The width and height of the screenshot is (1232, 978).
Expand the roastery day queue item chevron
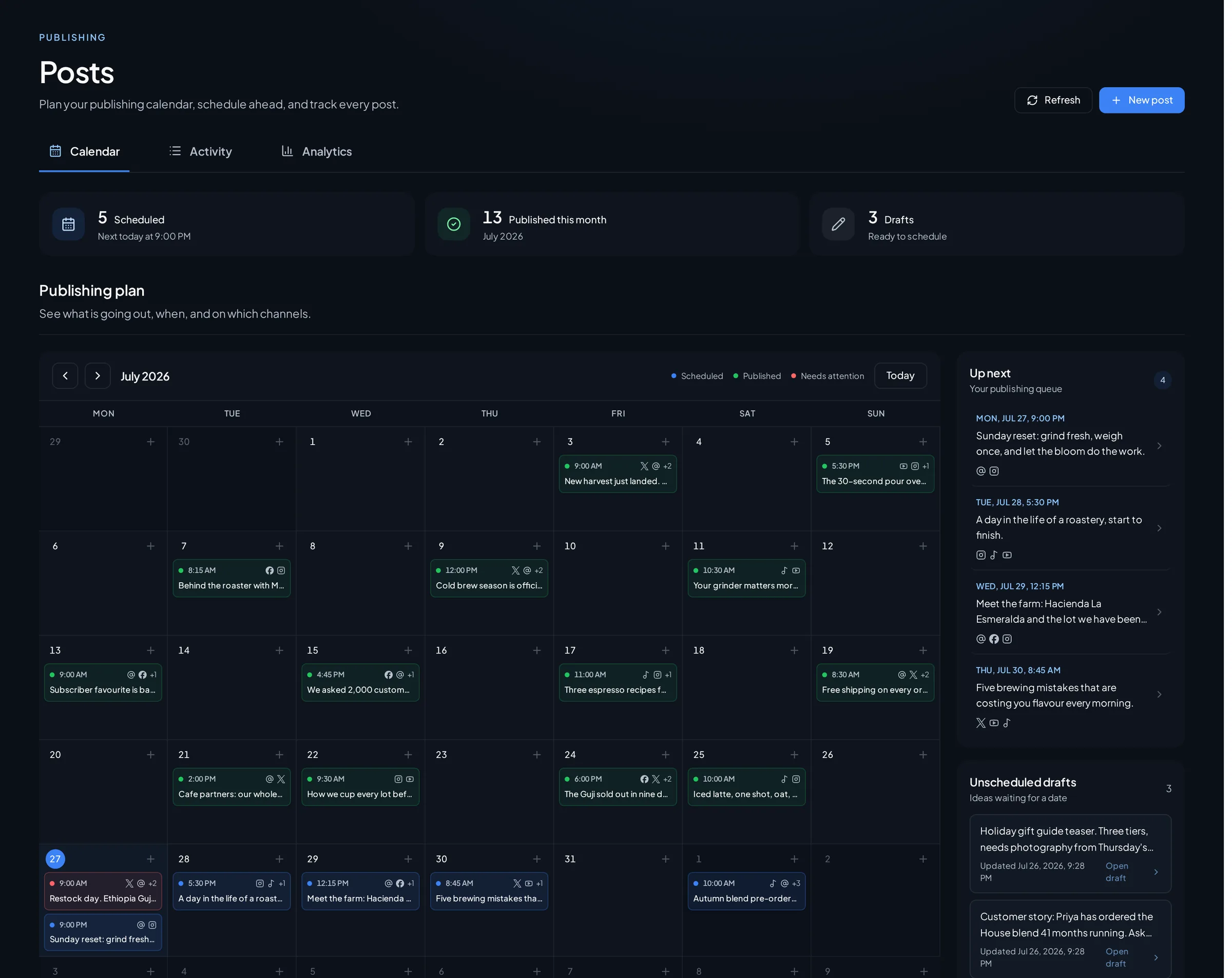1160,528
